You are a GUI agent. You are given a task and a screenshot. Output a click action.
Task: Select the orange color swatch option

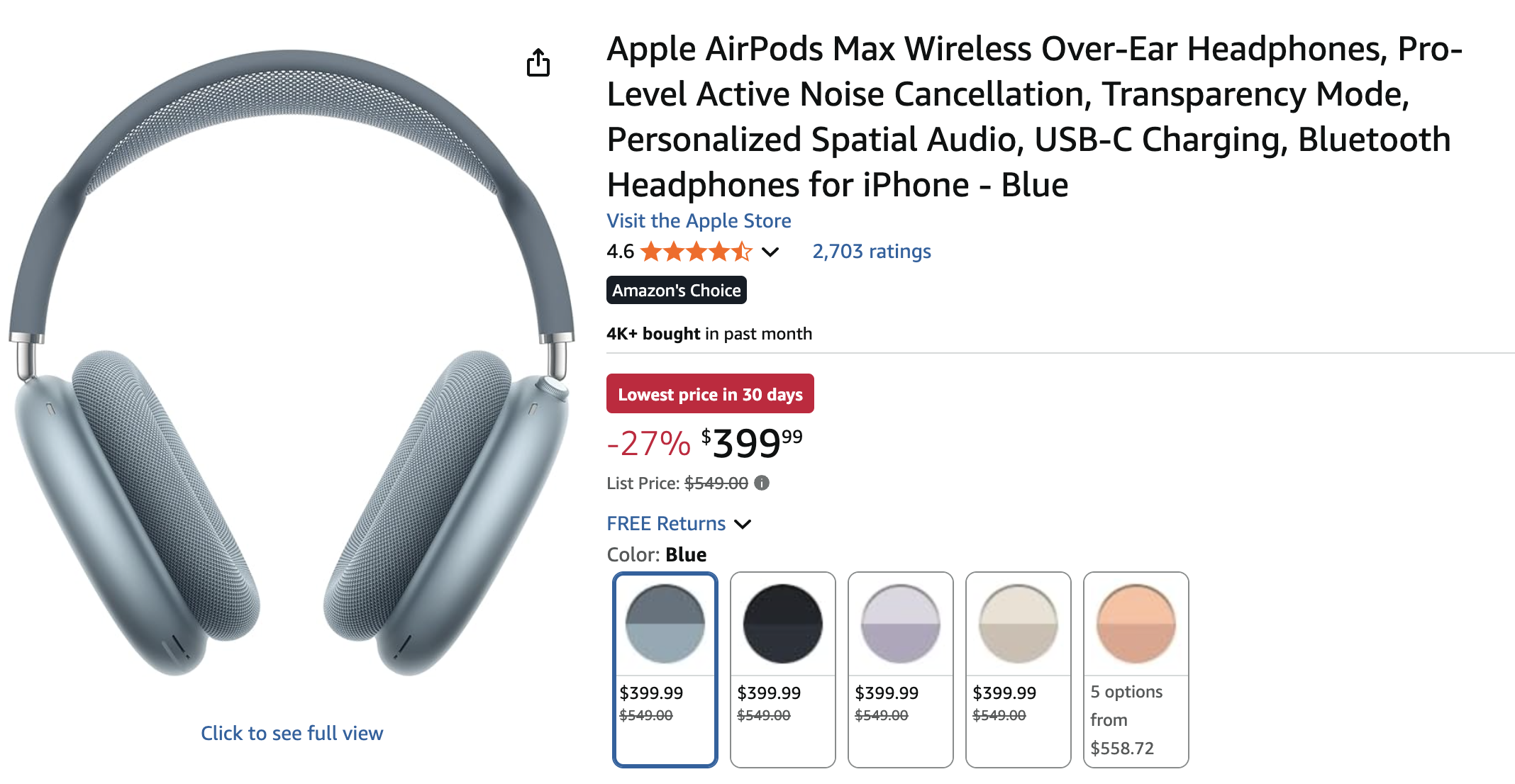point(1136,624)
